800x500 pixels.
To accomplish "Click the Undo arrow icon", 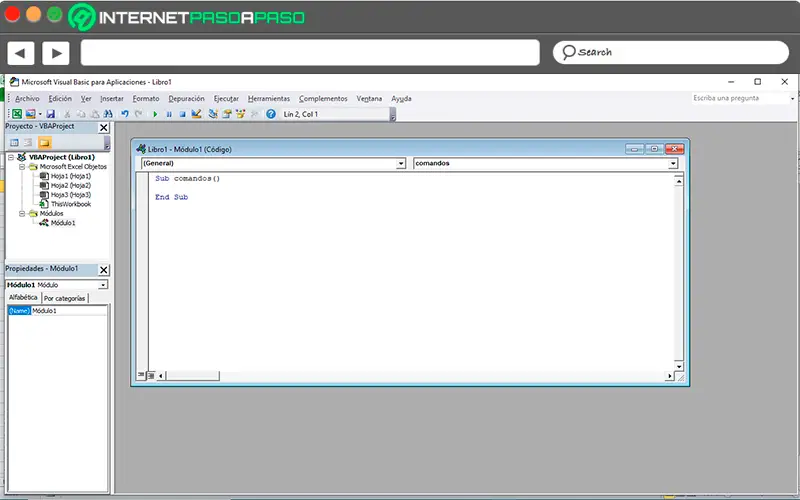I will (124, 114).
